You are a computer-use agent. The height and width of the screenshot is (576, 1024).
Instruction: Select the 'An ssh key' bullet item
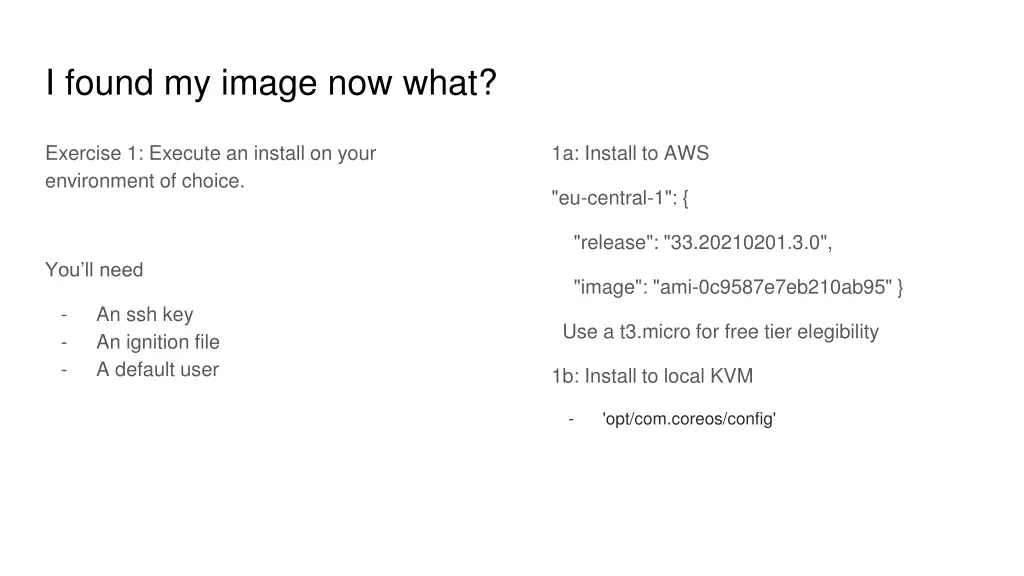[144, 314]
